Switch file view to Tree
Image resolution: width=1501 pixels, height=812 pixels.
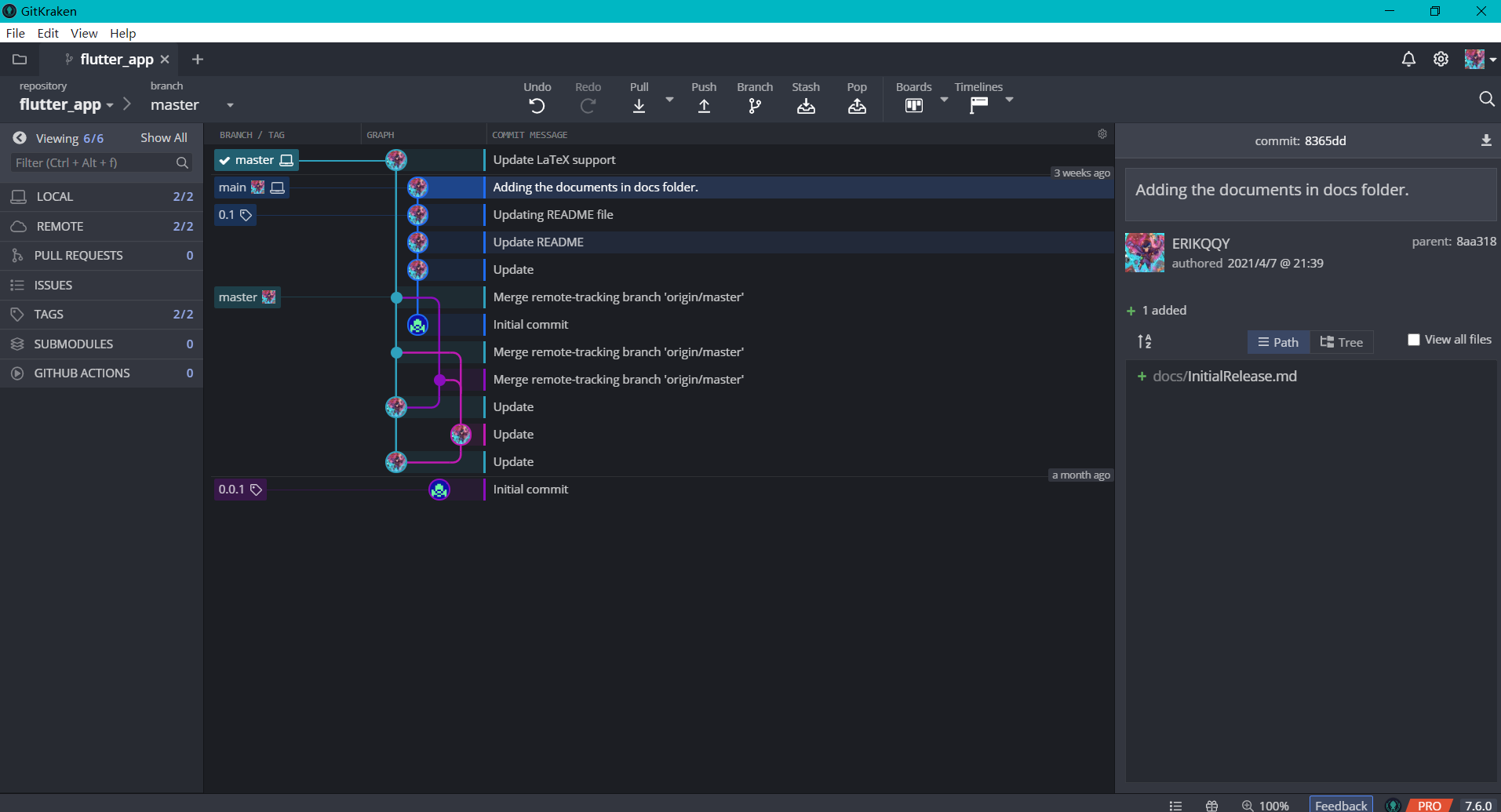(1342, 342)
